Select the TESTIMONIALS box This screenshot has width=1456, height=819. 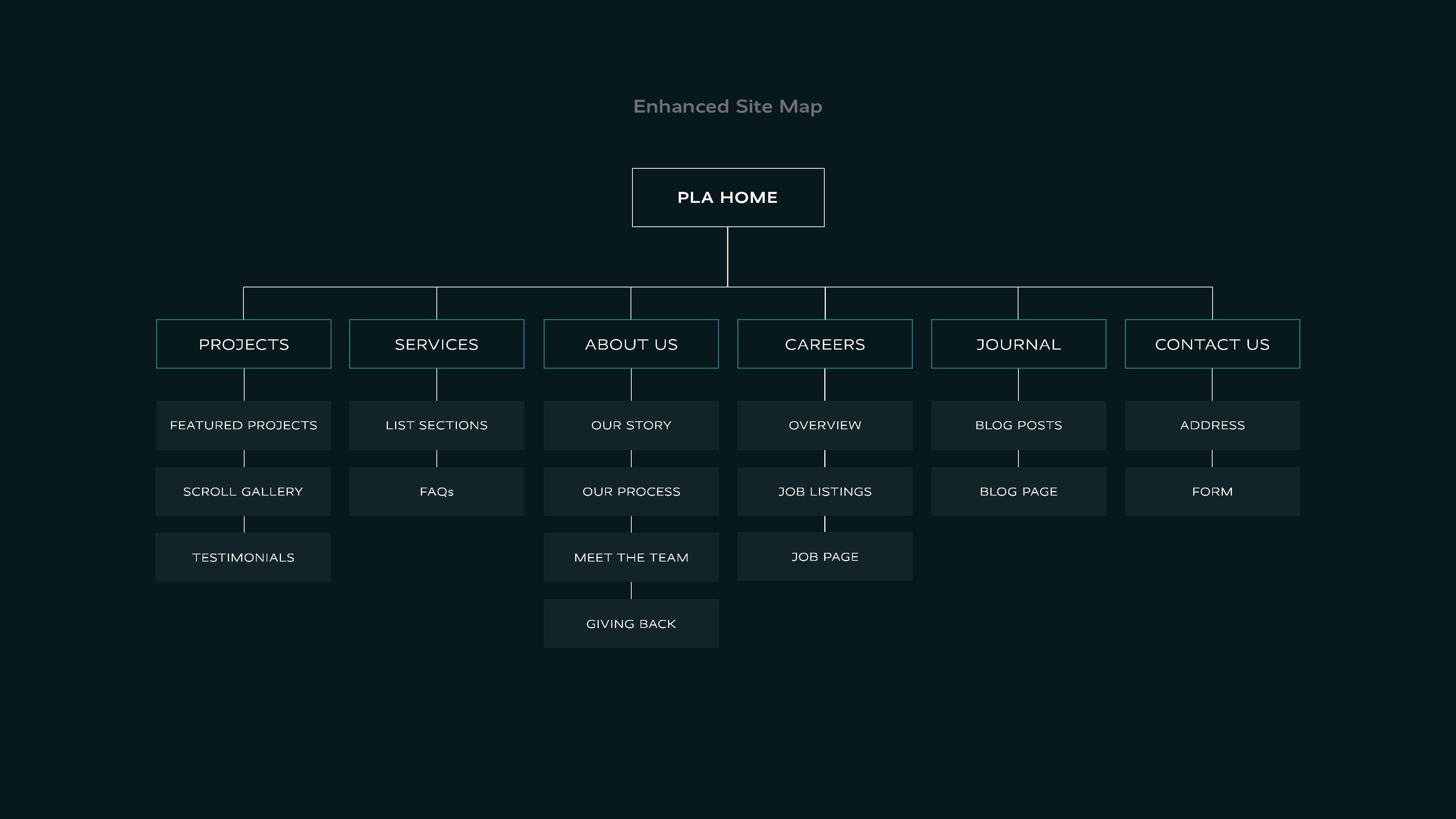pos(243,557)
